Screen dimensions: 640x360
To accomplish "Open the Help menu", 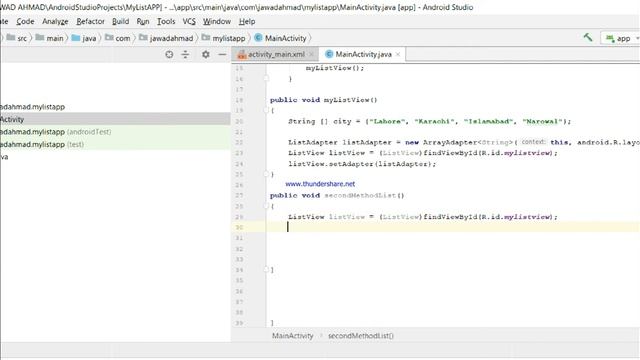I will tap(247, 21).
